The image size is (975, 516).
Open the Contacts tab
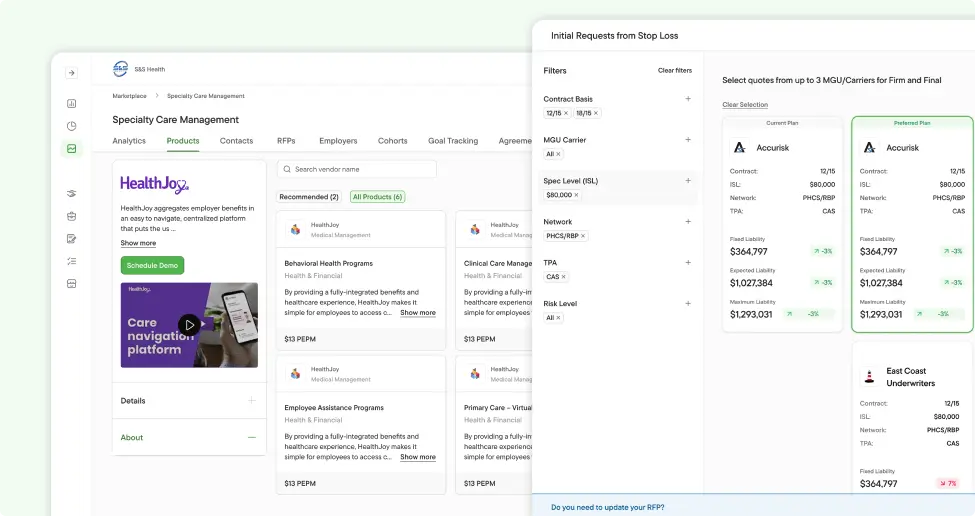coord(236,141)
